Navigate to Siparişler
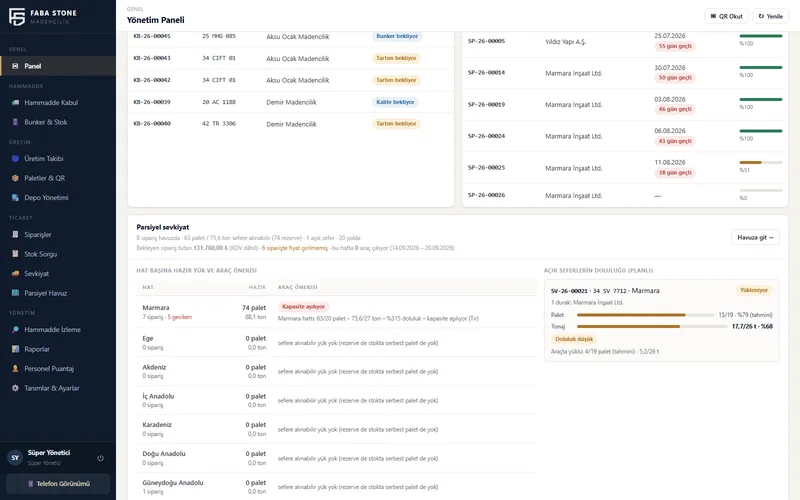800x500 pixels. click(58, 235)
